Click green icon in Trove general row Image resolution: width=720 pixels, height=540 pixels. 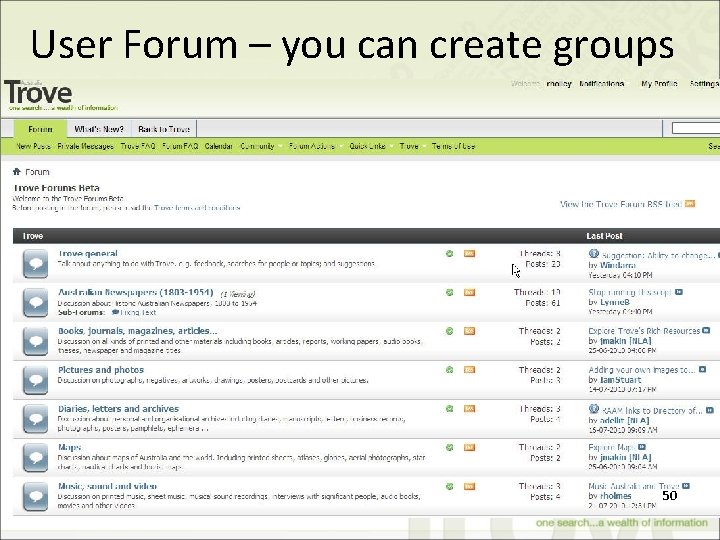450,253
